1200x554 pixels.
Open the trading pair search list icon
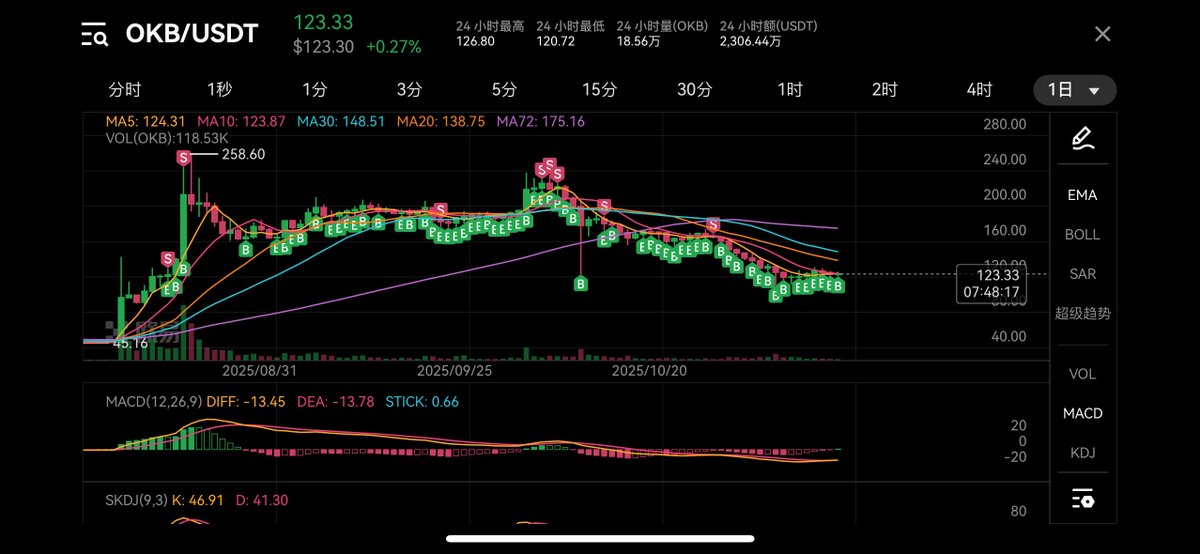point(94,34)
